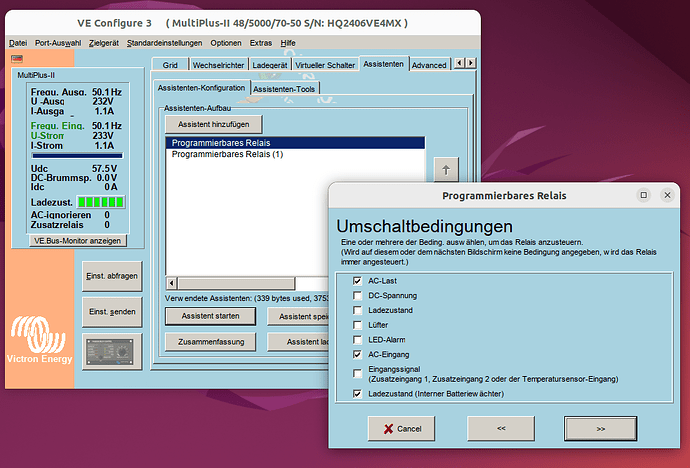Image resolution: width=690 pixels, height=468 pixels.
Task: Uncheck the AC-Last condition
Action: (357, 281)
